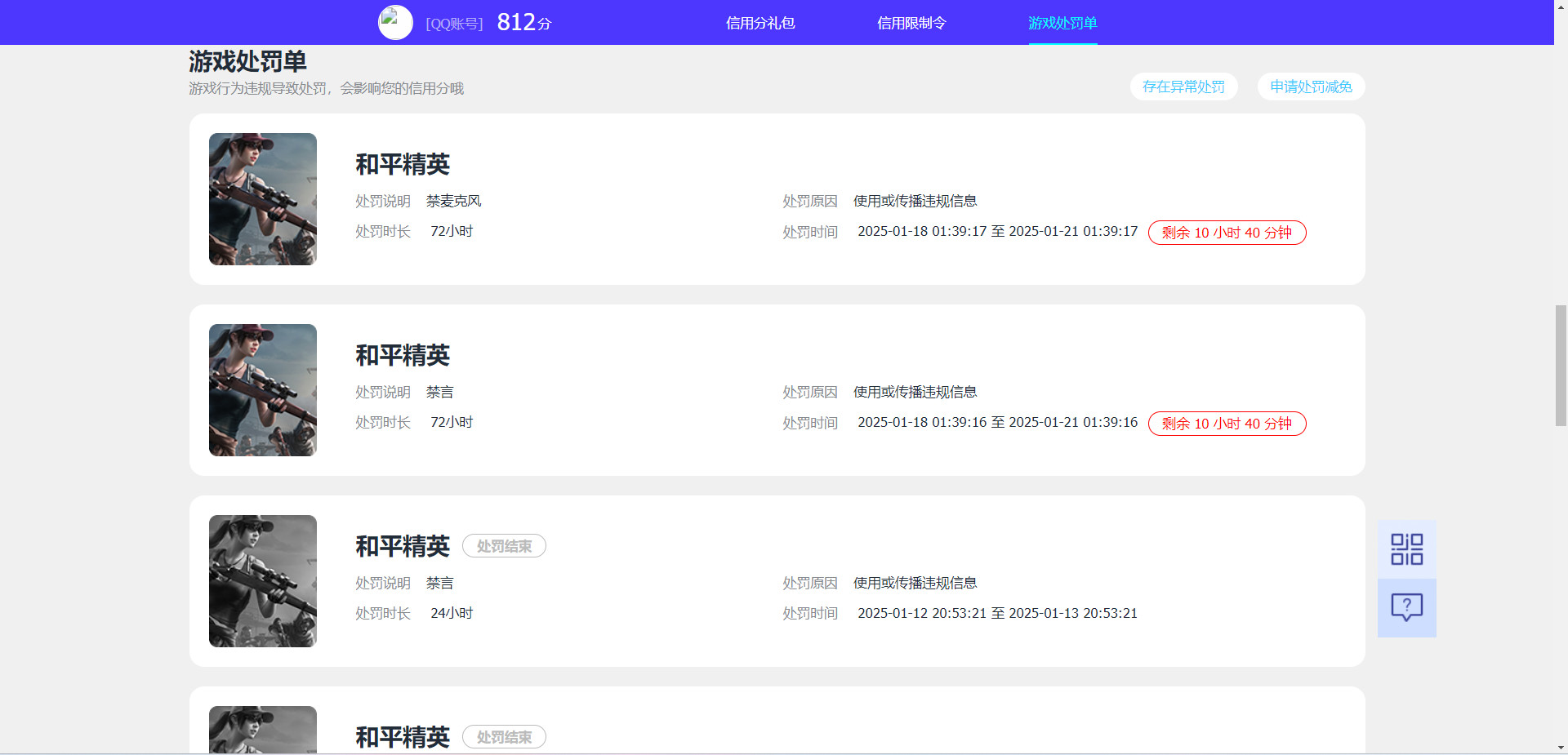Screen dimensions: 1568x755
Task: Click the remaining-time badge on 禁麦克风 card
Action: (1227, 233)
